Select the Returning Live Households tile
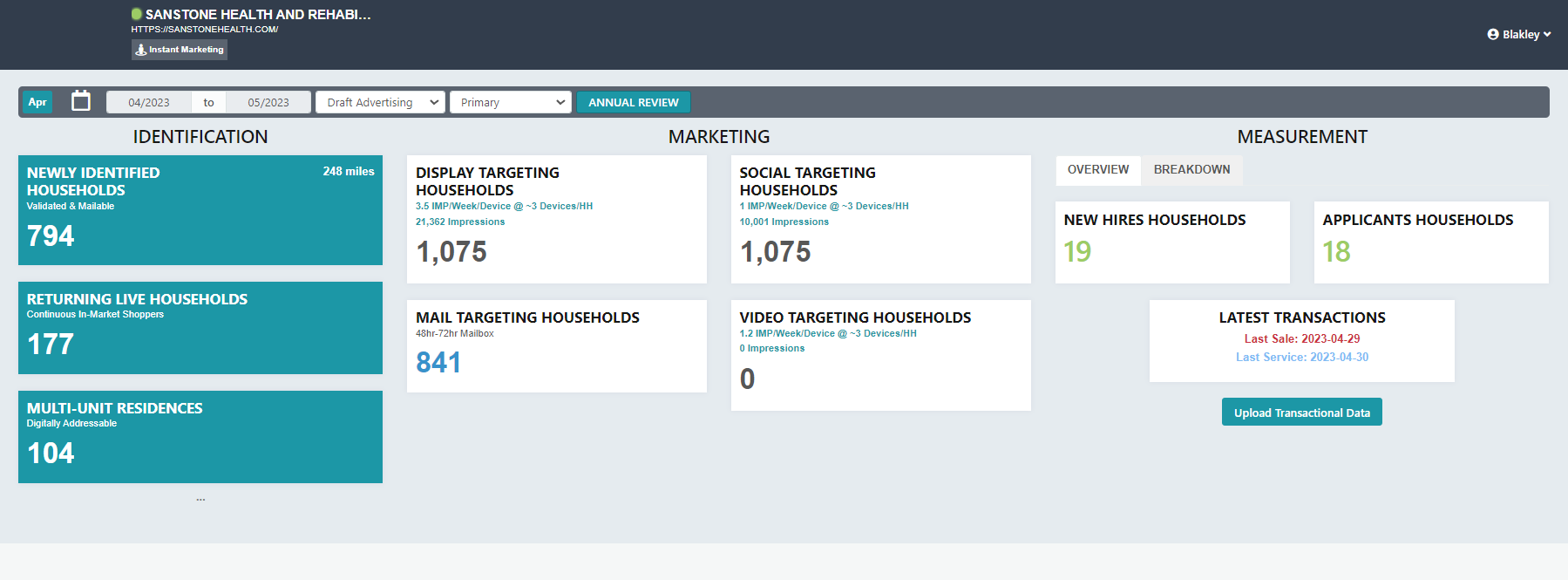The height and width of the screenshot is (580, 1568). 200,328
